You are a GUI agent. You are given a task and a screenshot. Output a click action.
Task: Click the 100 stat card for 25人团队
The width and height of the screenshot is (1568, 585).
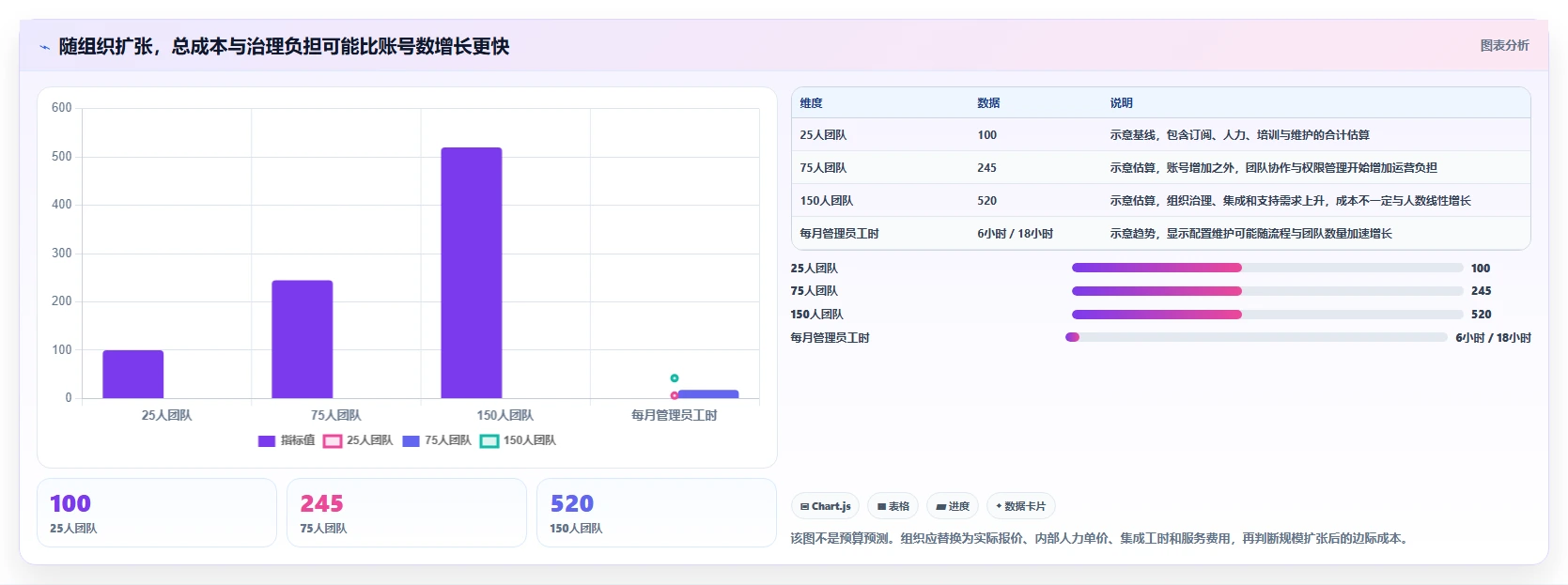pos(157,513)
